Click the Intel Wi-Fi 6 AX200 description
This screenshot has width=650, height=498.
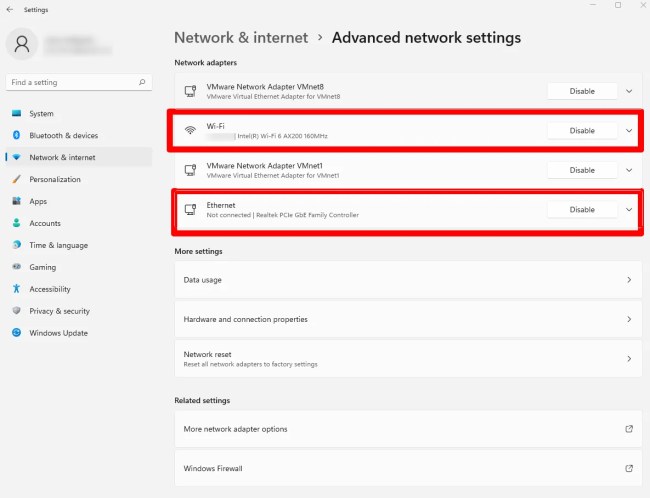[282, 136]
